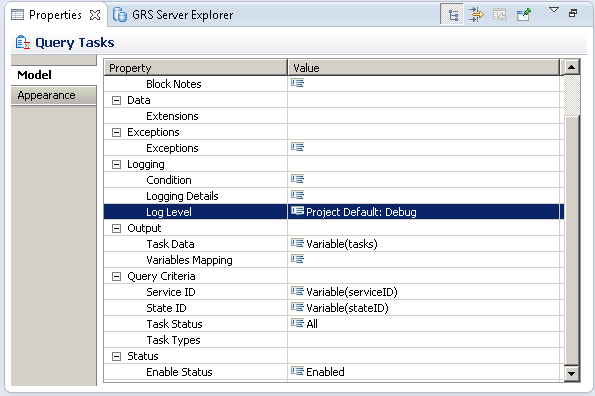Collapse the Exceptions category
Image resolution: width=595 pixels, height=396 pixels.
coord(116,132)
